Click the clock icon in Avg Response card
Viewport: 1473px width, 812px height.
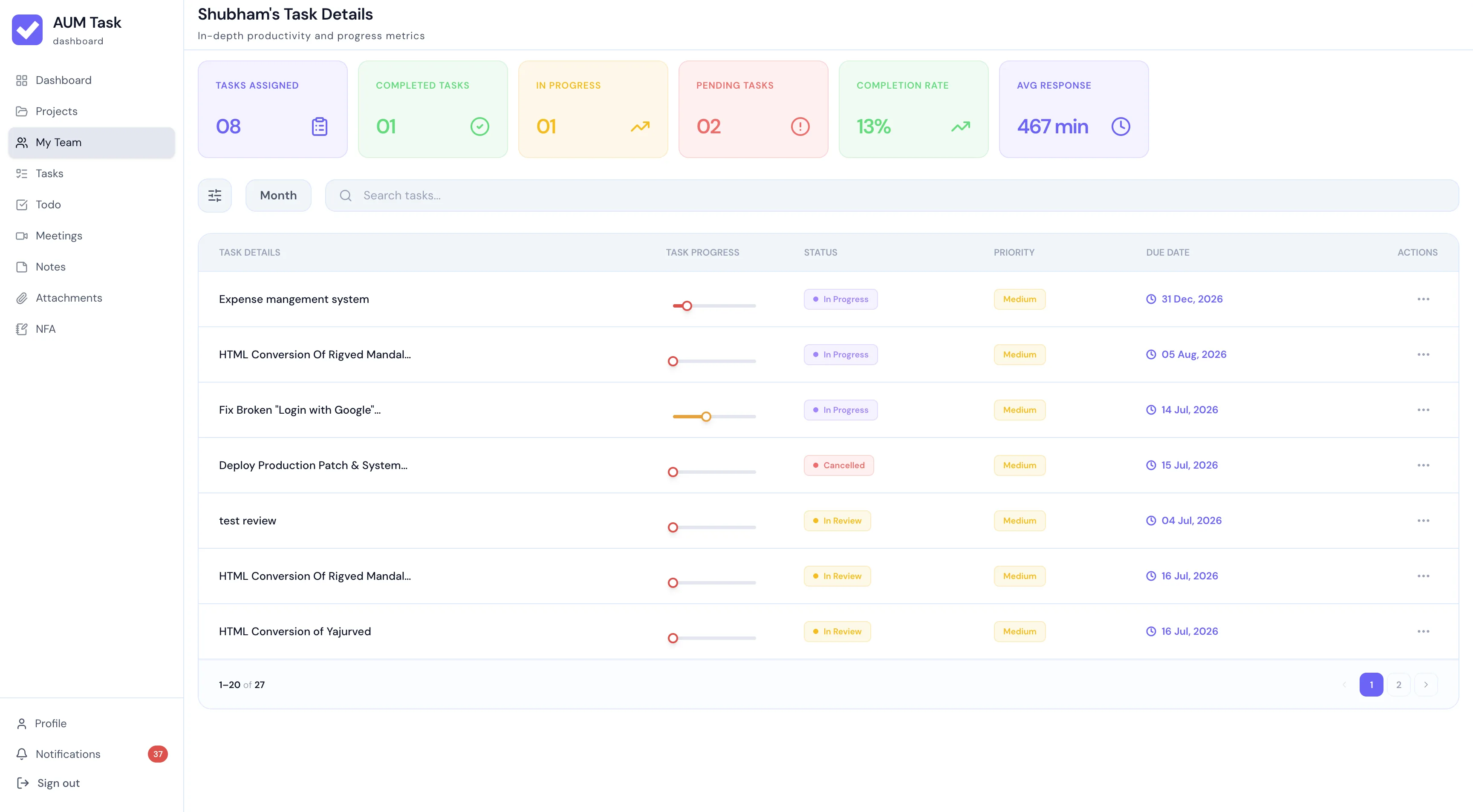point(1120,126)
